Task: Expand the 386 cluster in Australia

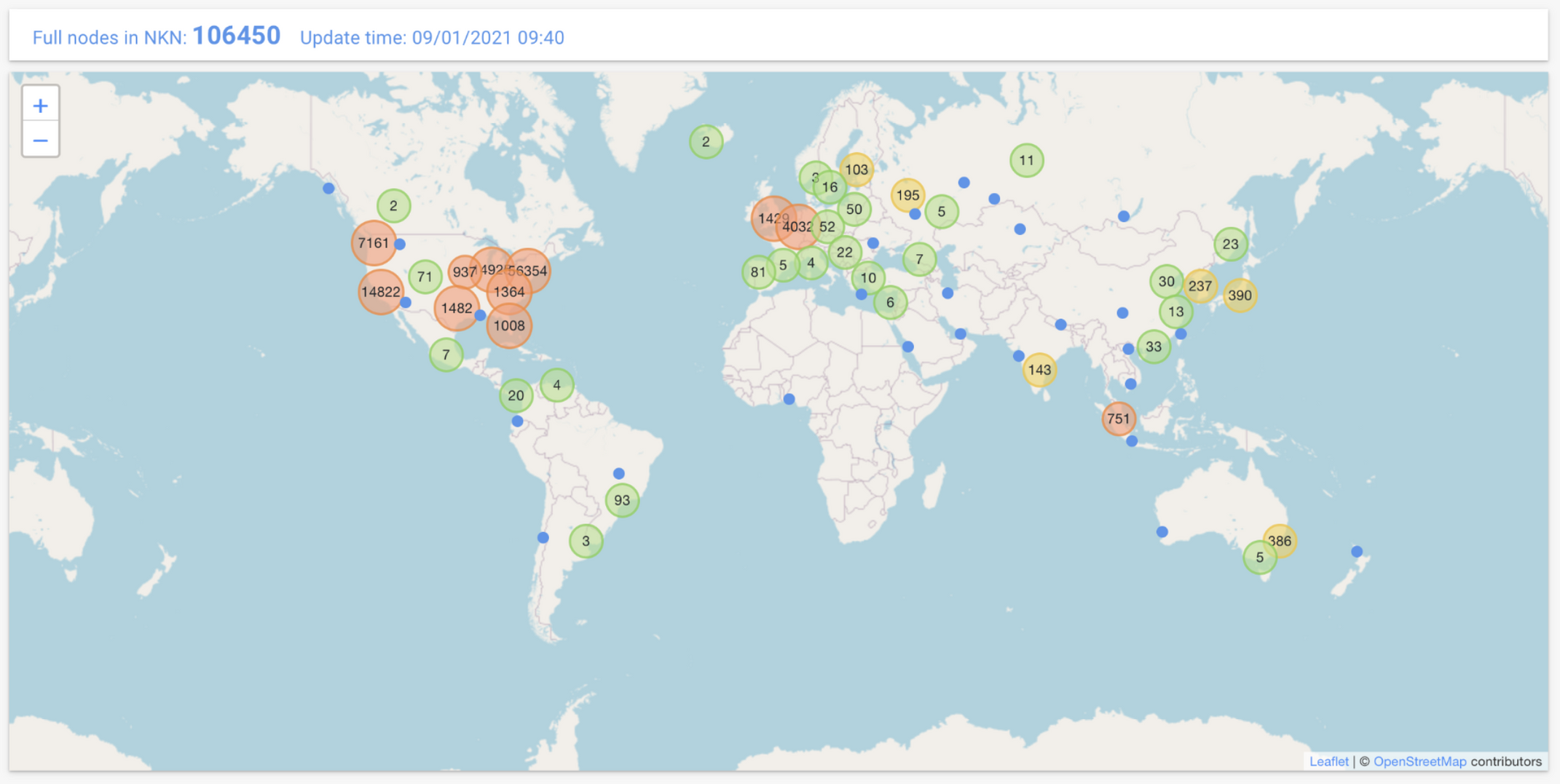Action: click(x=1280, y=541)
